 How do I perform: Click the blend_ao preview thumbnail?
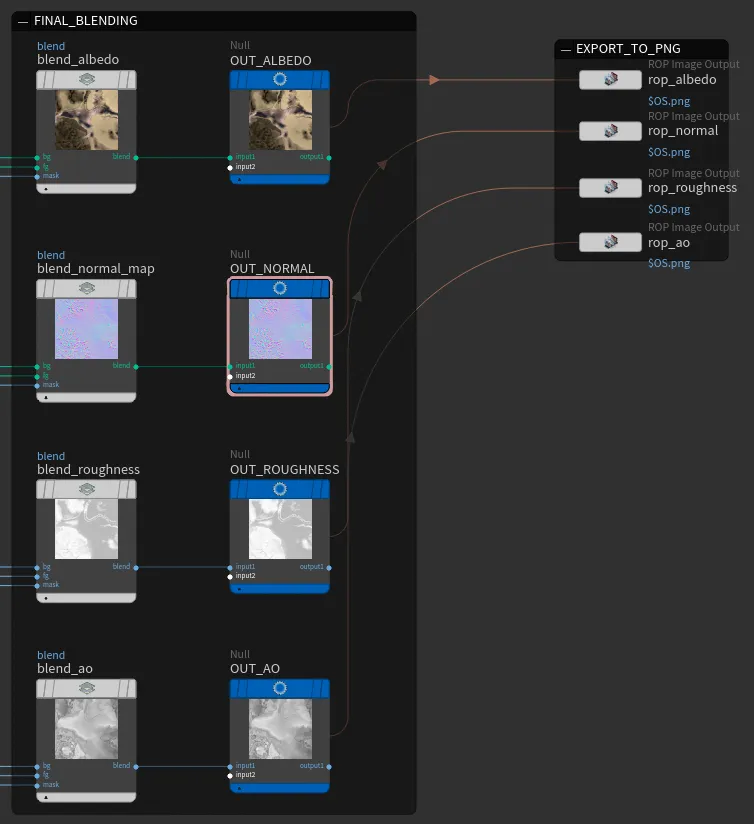[87, 728]
